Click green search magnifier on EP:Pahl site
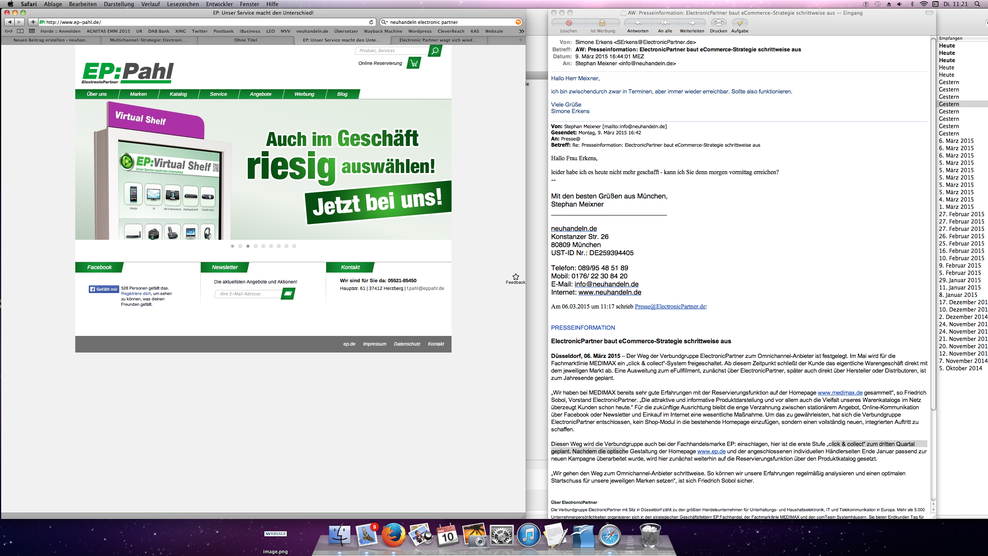This screenshot has height=556, width=988. coord(435,50)
